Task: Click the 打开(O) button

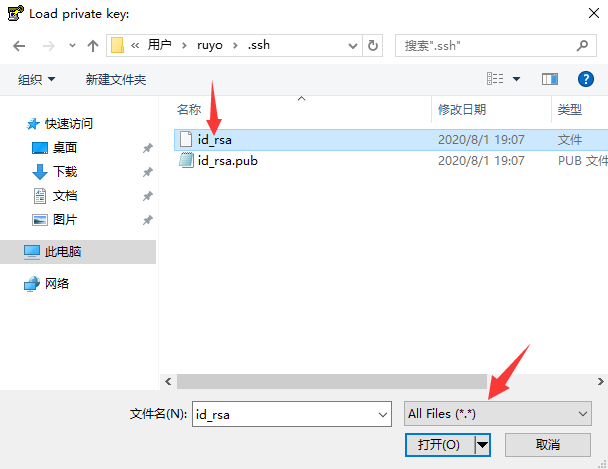Action: coord(440,445)
